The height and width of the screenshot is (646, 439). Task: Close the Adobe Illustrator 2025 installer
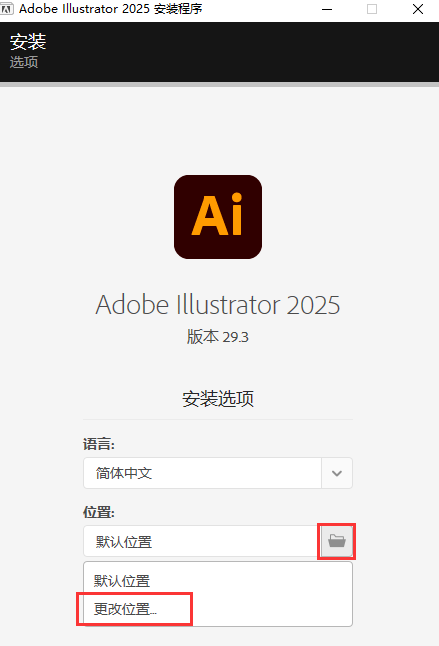[418, 9]
